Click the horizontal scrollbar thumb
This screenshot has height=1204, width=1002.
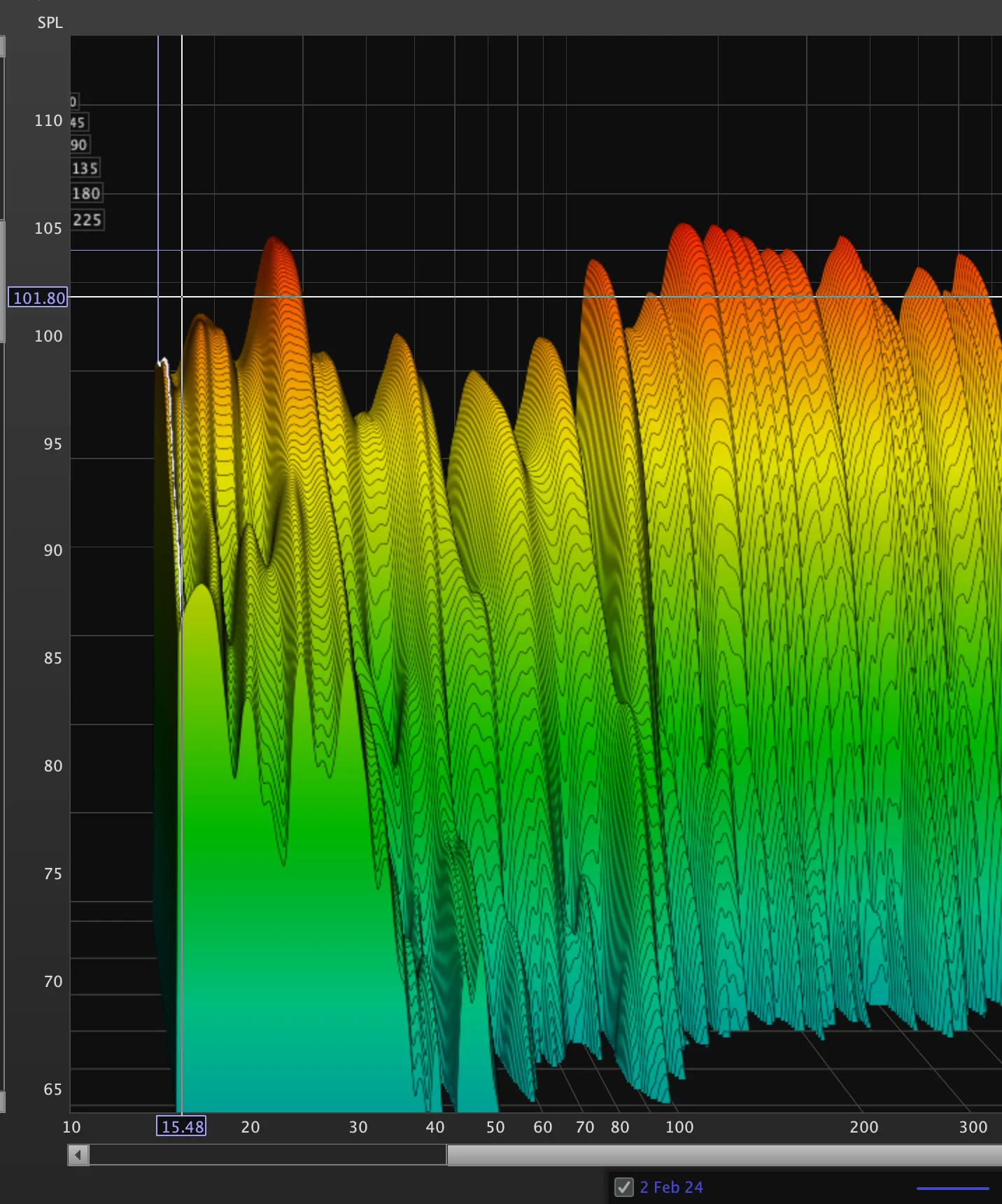coord(724,1155)
